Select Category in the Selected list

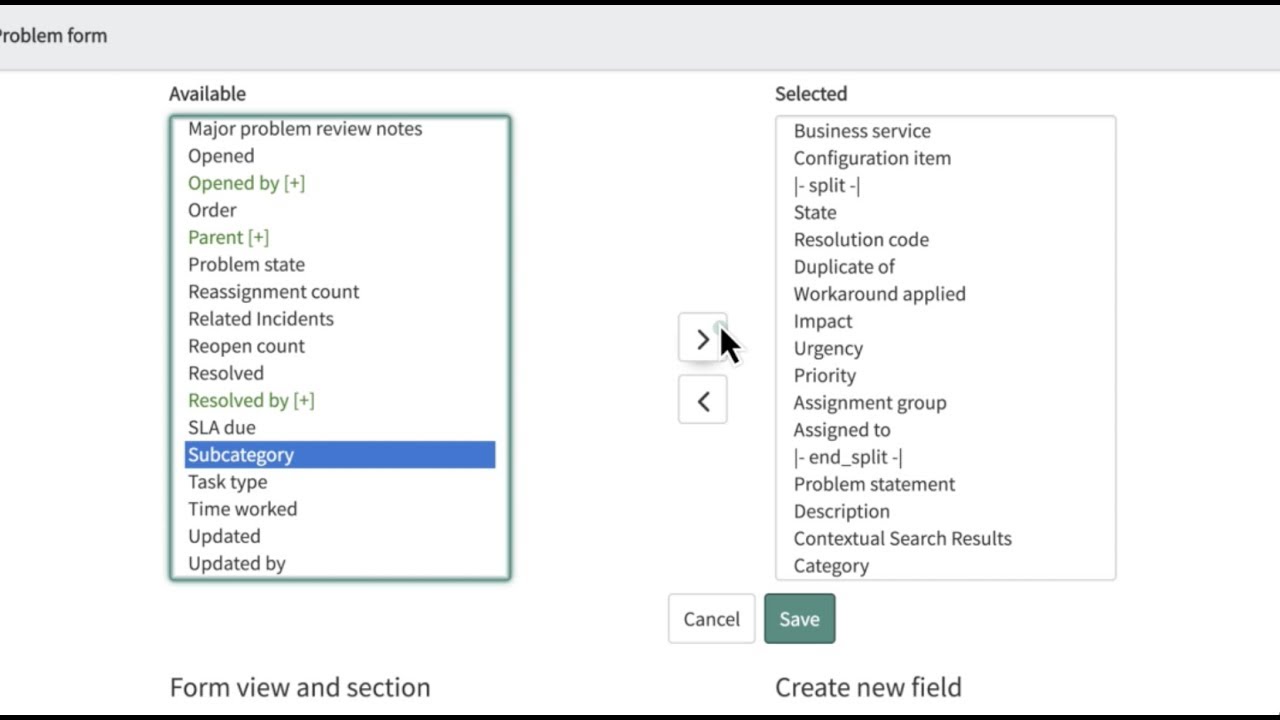(830, 565)
